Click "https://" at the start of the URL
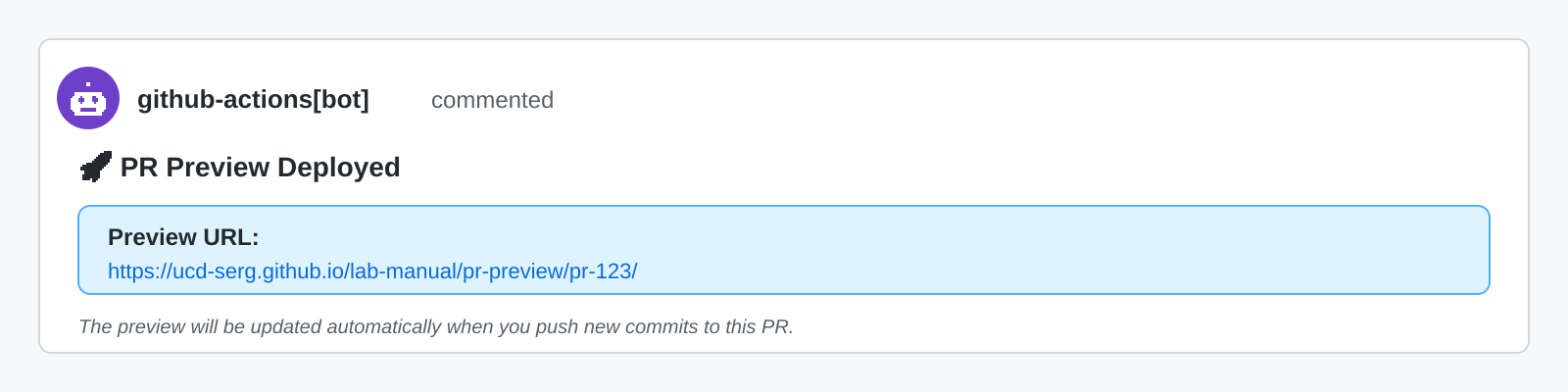This screenshot has width=1568, height=392. (139, 271)
